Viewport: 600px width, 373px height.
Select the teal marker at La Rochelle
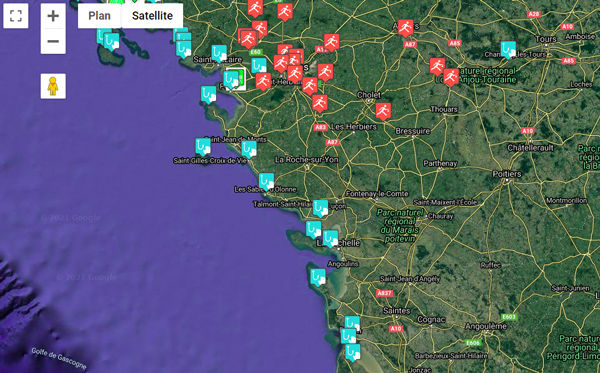point(330,239)
